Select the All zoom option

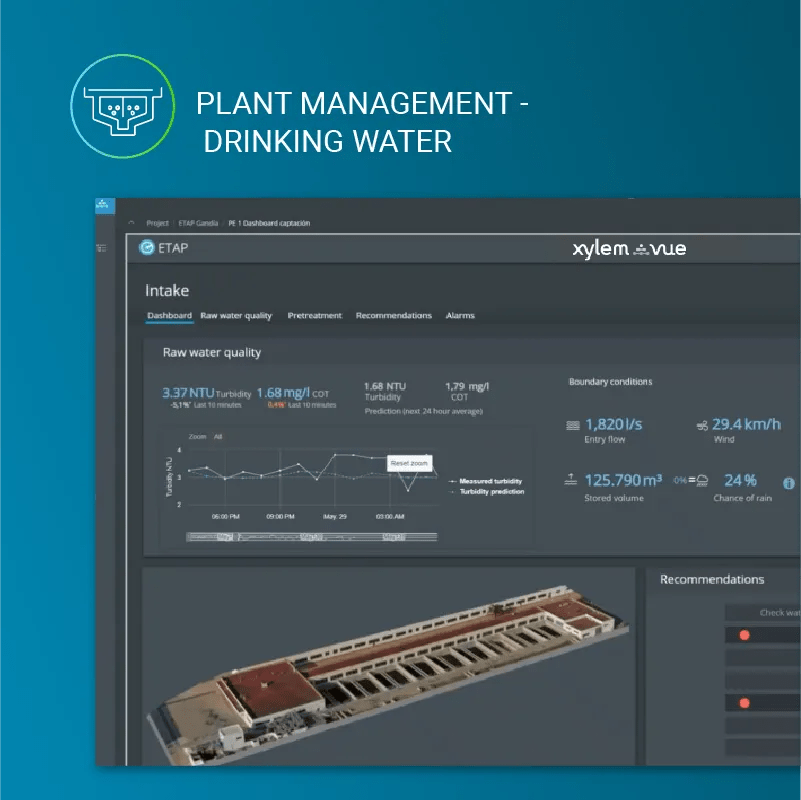(218, 437)
